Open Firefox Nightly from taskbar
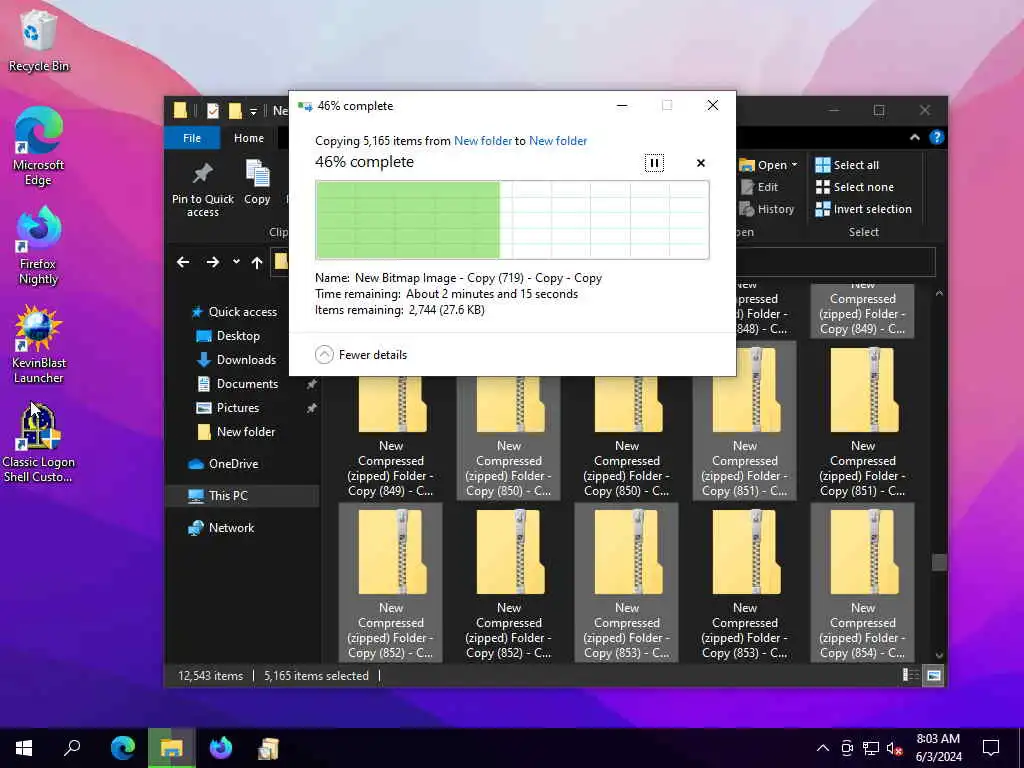1024x768 pixels. (x=221, y=748)
